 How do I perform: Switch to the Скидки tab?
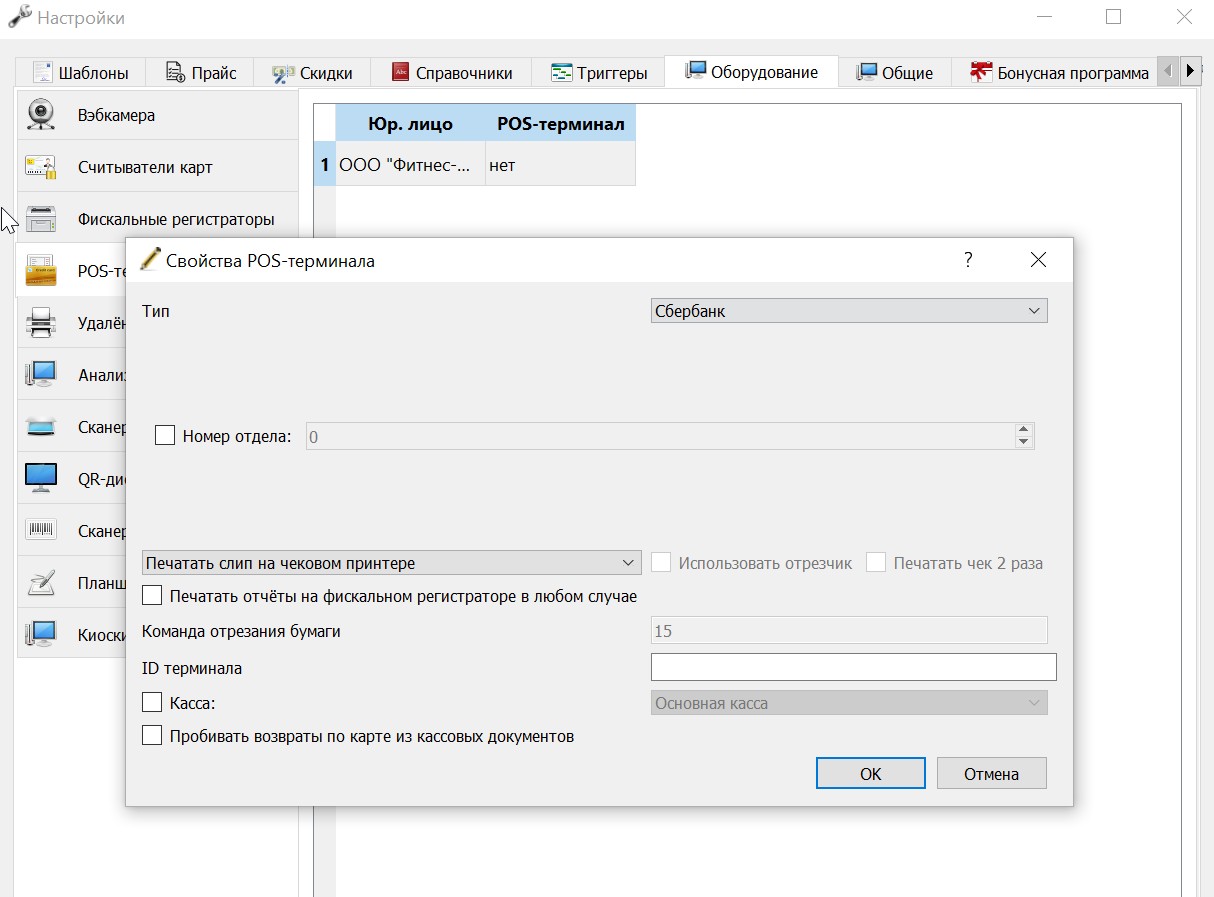[x=312, y=72]
